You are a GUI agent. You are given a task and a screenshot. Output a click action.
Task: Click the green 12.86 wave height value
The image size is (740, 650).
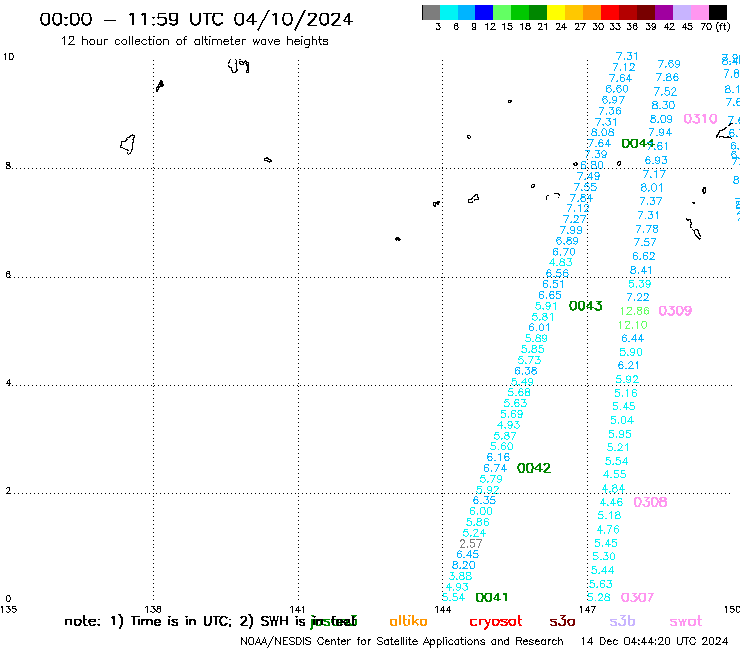(x=634, y=311)
